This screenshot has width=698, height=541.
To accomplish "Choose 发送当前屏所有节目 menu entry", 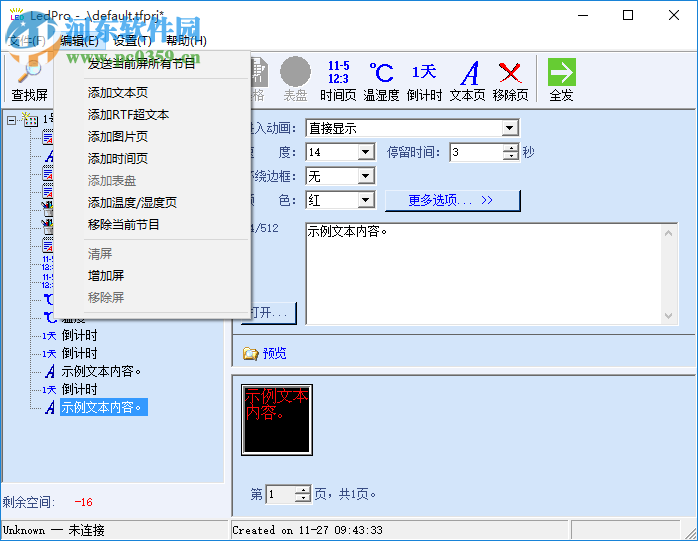I will [x=151, y=64].
